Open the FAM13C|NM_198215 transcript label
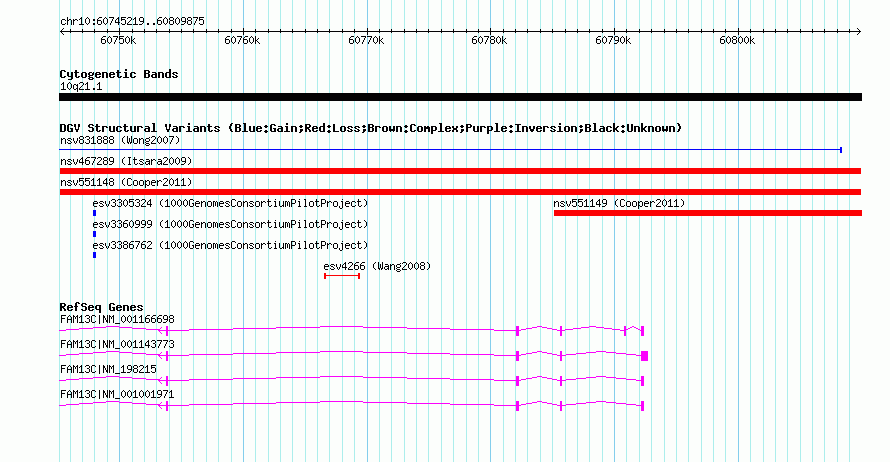The width and height of the screenshot is (890, 462). point(108,369)
